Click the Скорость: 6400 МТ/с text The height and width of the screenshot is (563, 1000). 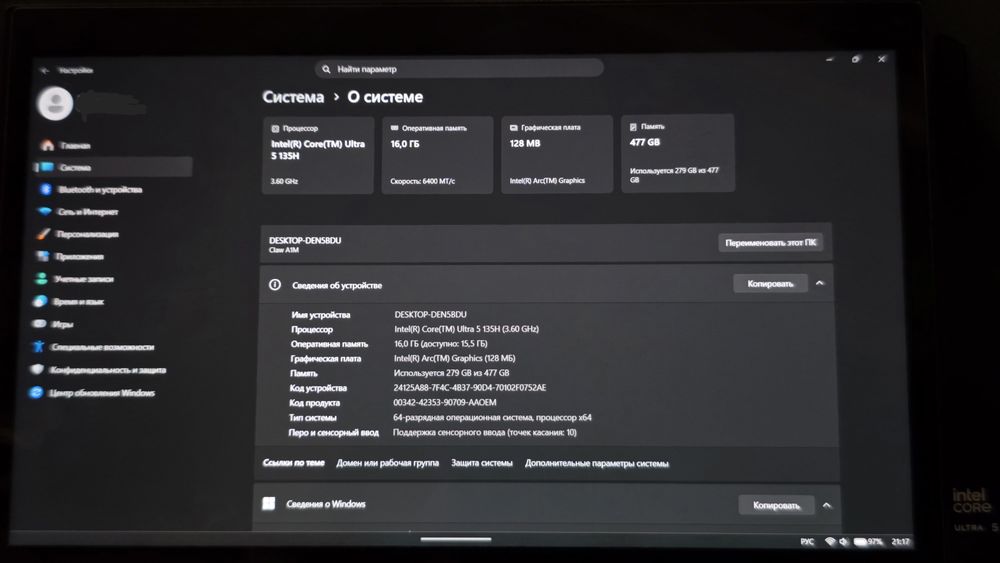[x=423, y=181]
